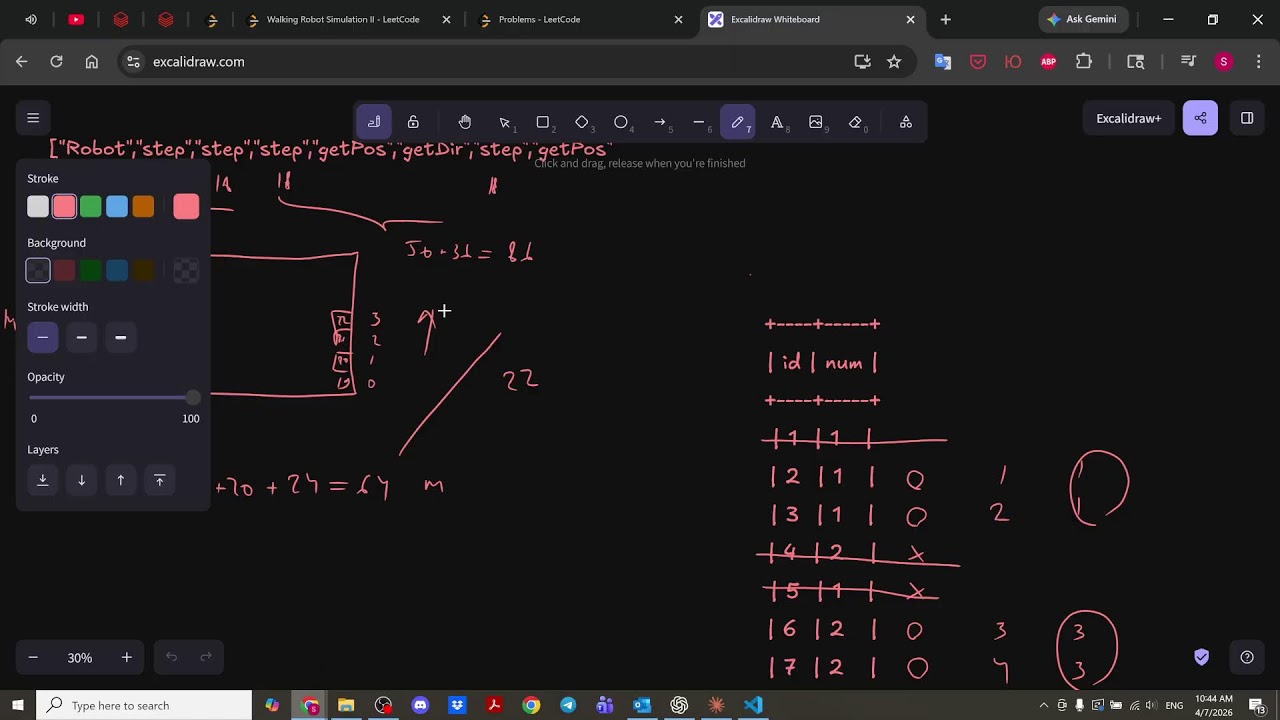Select the Text tool
Viewport: 1280px width, 720px height.
click(x=777, y=122)
